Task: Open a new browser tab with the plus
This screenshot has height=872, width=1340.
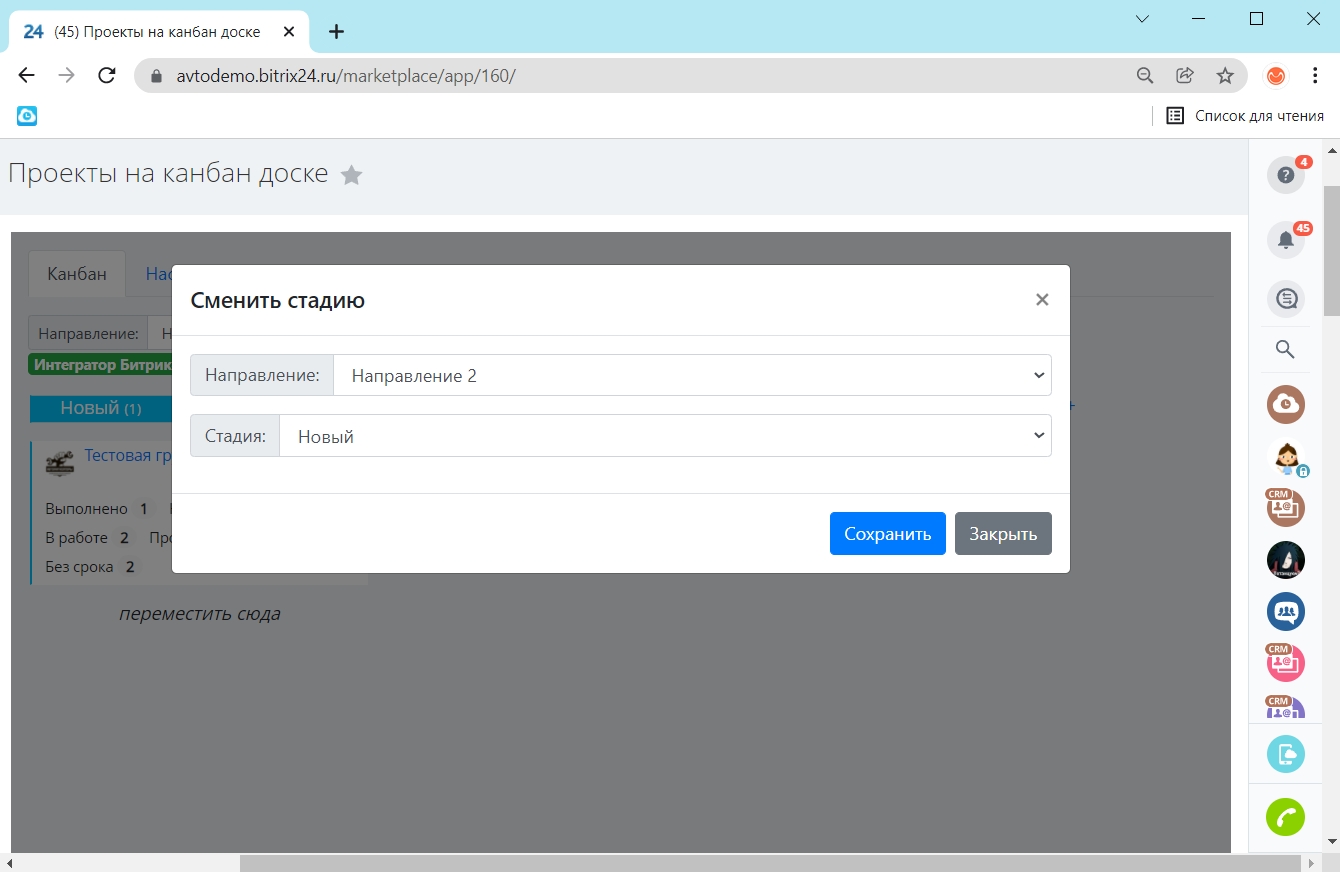Action: [336, 32]
